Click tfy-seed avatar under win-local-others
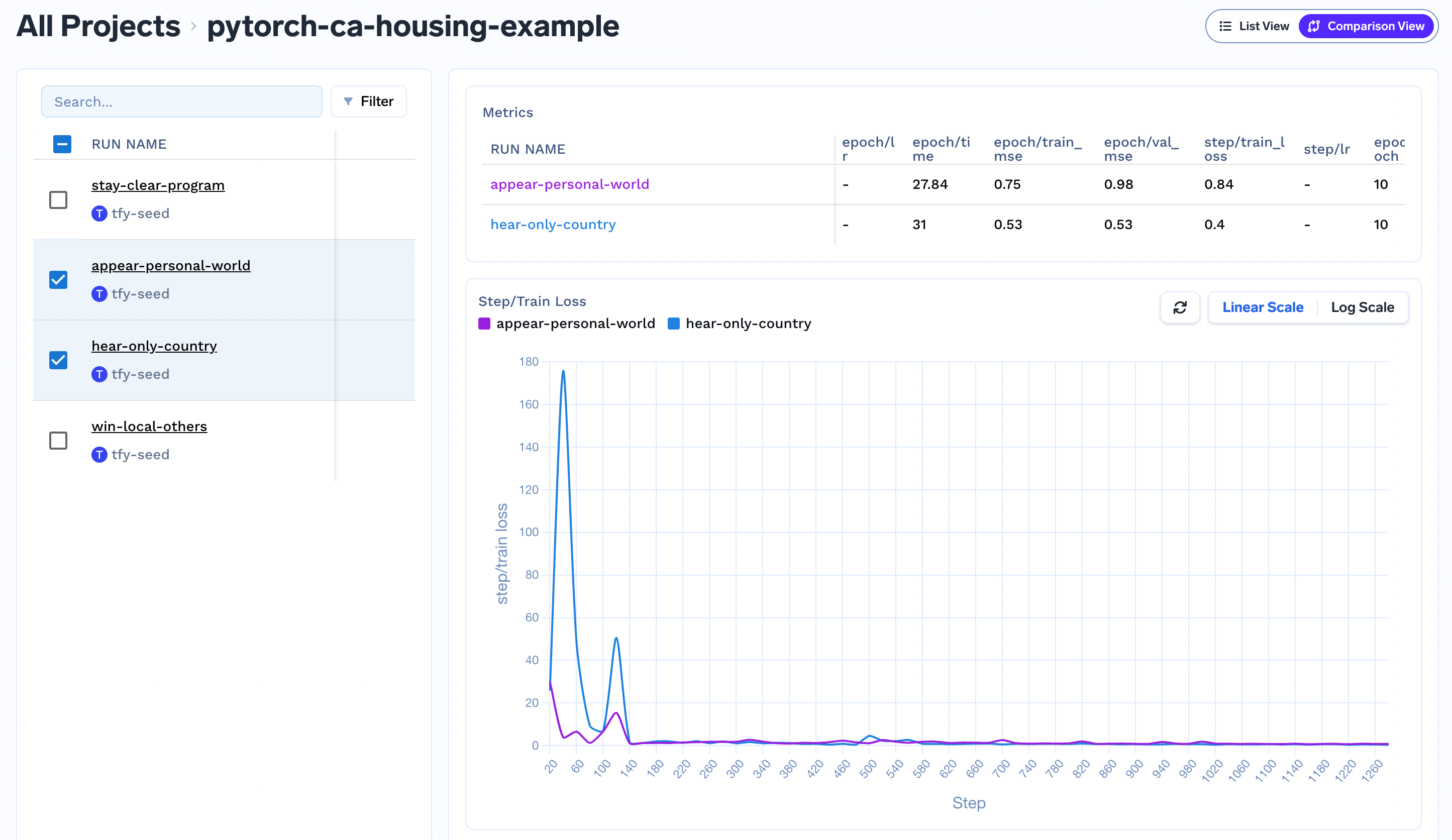The height and width of the screenshot is (840, 1452). tap(99, 455)
